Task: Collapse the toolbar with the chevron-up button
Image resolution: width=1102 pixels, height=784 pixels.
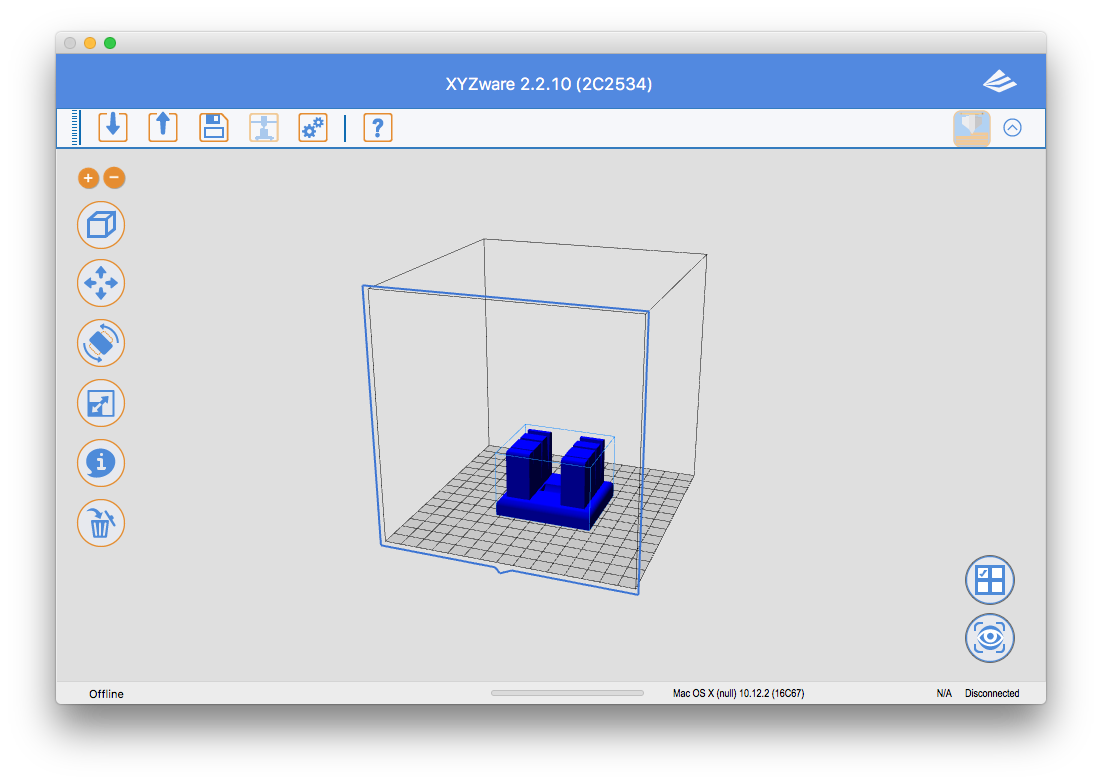Action: tap(1012, 128)
